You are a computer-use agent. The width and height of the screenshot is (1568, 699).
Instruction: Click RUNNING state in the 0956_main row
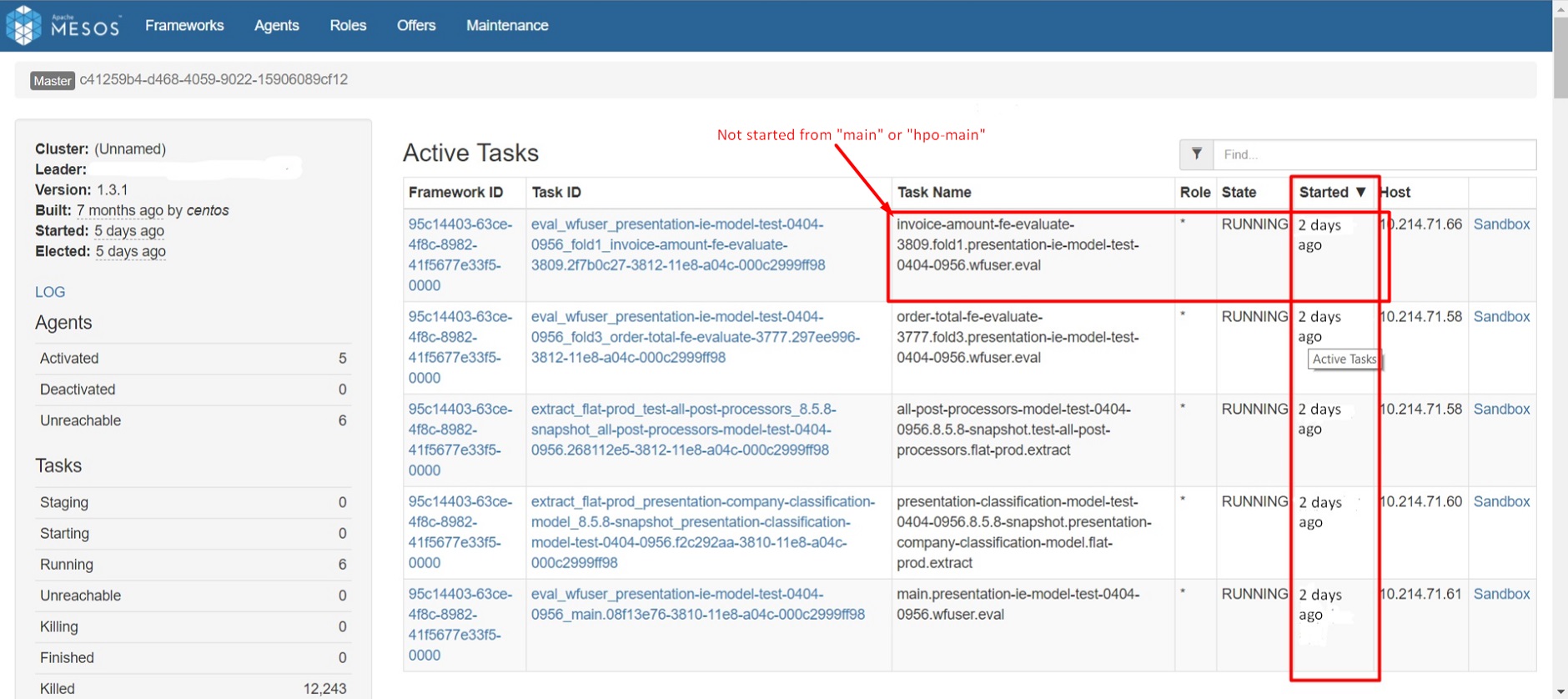pyautogui.click(x=1255, y=595)
